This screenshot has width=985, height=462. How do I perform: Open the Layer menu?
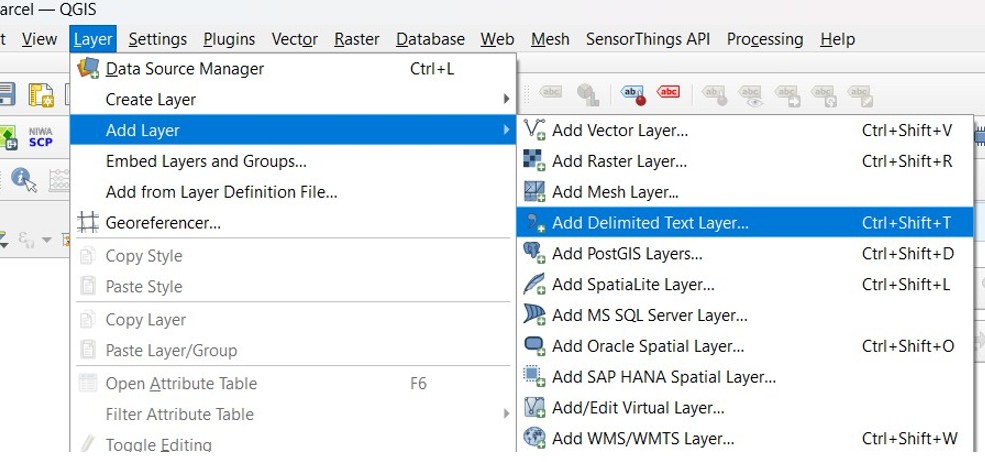coord(93,39)
